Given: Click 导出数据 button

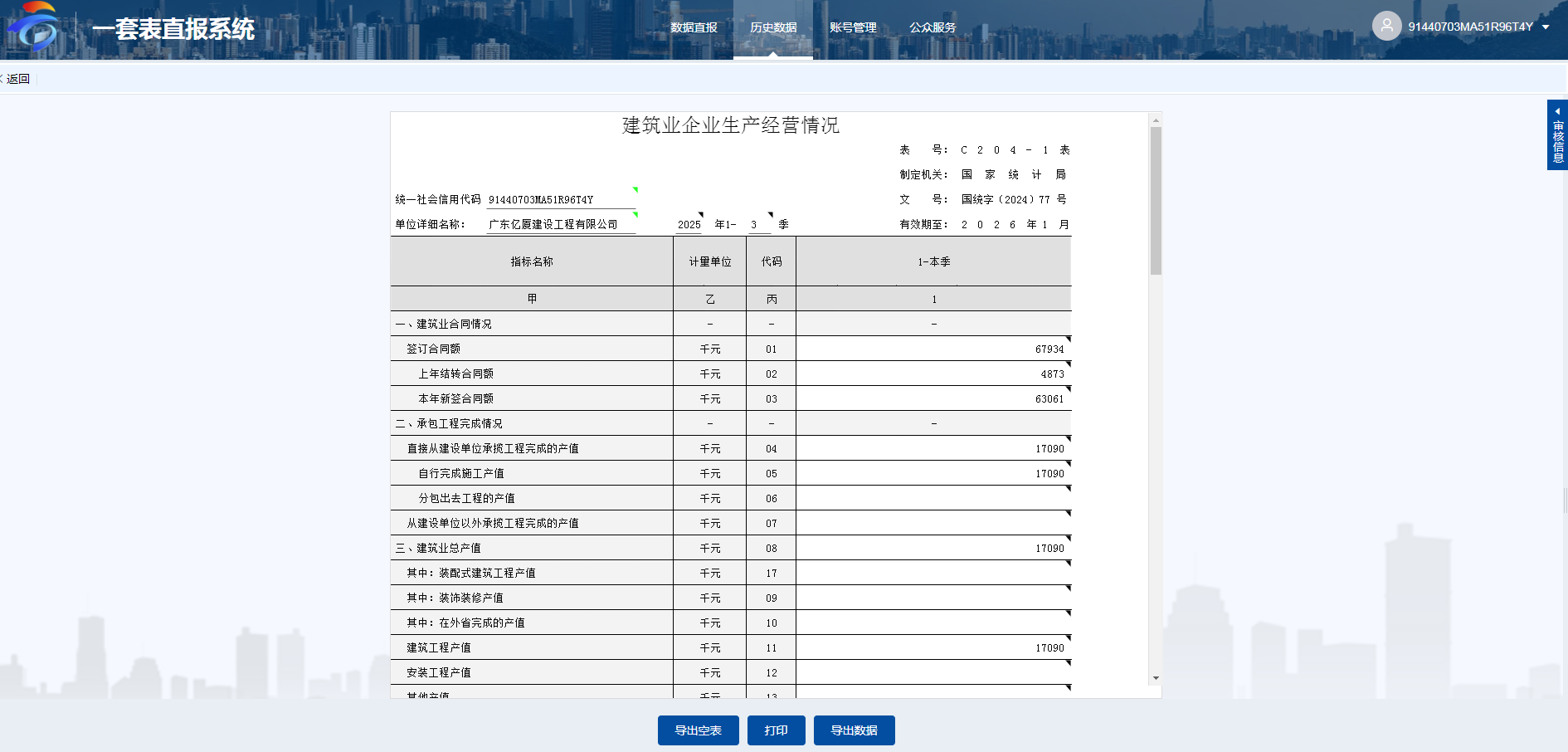Looking at the screenshot, I should [854, 730].
